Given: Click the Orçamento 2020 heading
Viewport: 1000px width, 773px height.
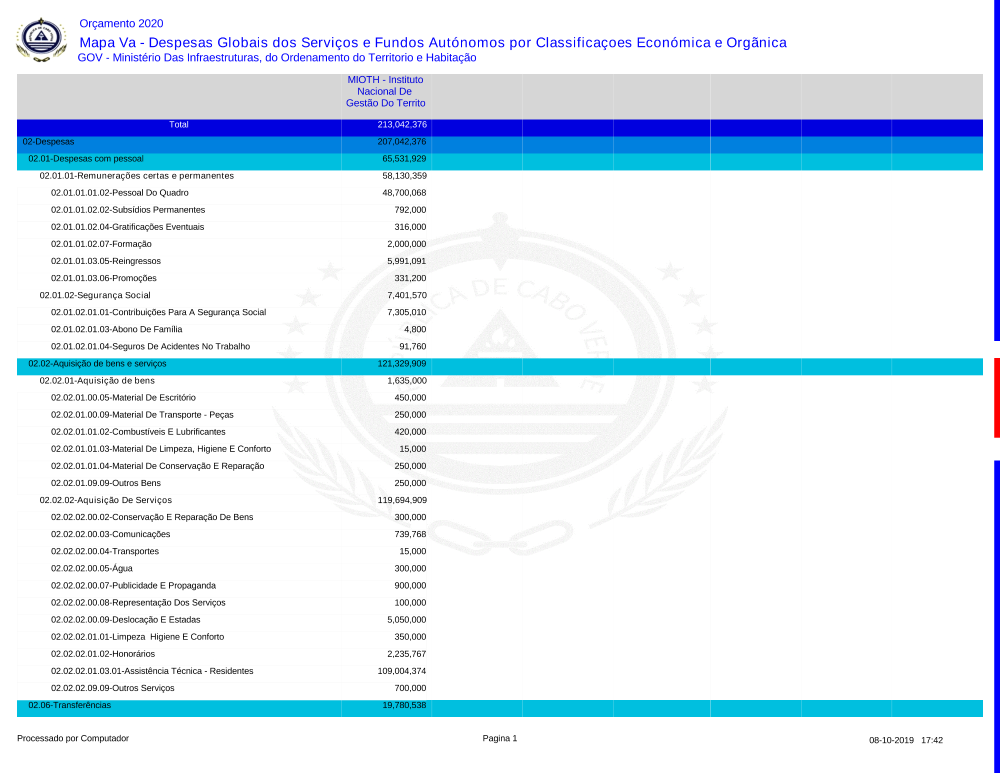Looking at the screenshot, I should tap(121, 24).
